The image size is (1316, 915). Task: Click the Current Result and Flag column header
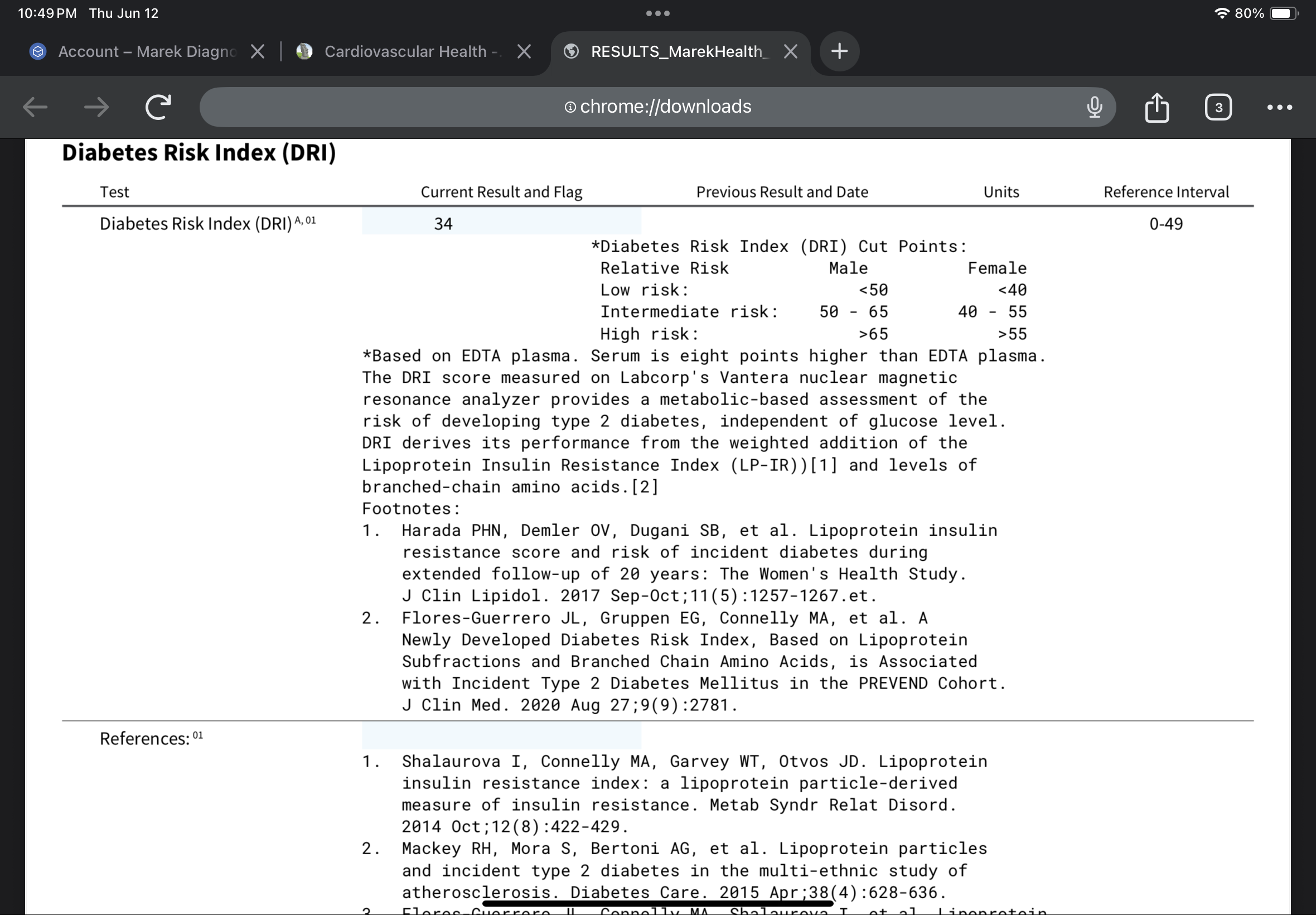click(x=501, y=192)
